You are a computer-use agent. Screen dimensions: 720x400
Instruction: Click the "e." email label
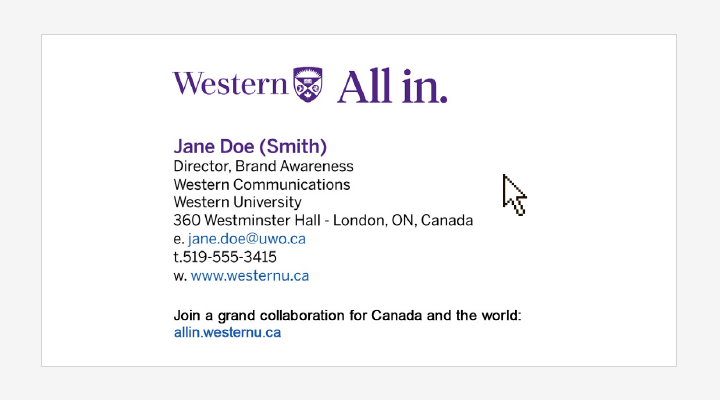179,239
